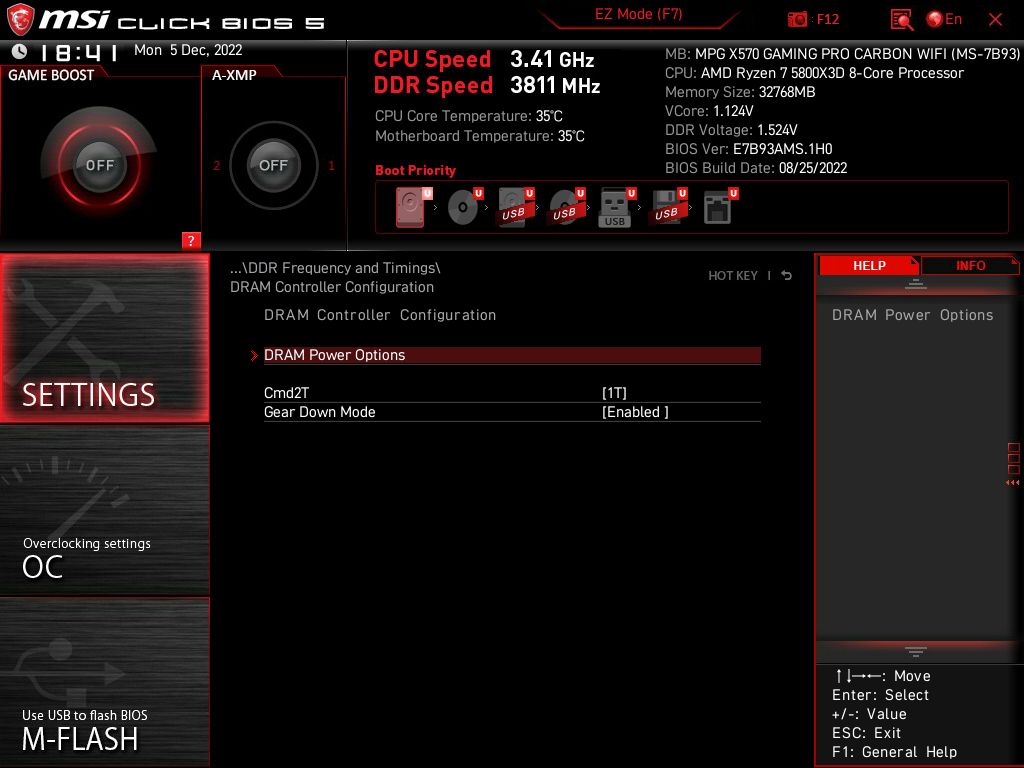1024x768 pixels.
Task: Select the network boot priority device
Action: 720,207
